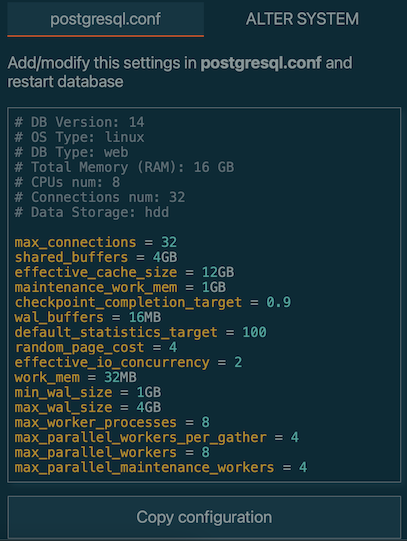Click the max_parallel_workers = 8 line
Viewport: 407px width, 541px height.
click(x=112, y=452)
